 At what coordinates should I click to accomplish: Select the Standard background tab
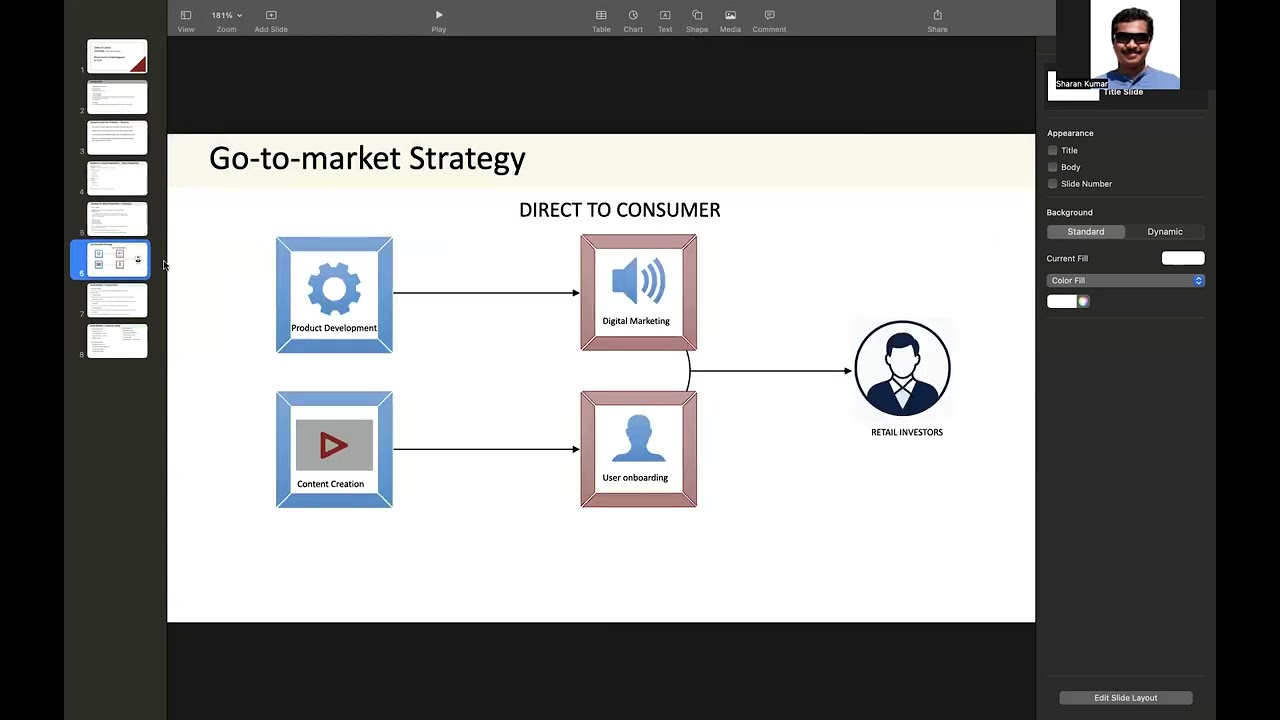tap(1086, 232)
